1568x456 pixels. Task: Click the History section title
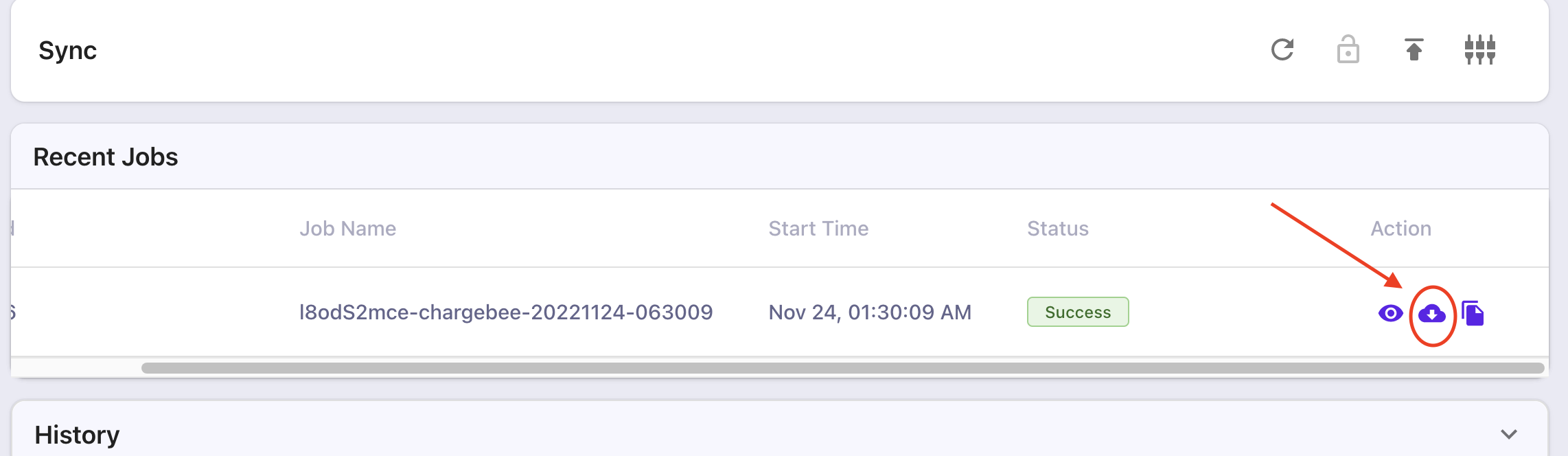[77, 435]
